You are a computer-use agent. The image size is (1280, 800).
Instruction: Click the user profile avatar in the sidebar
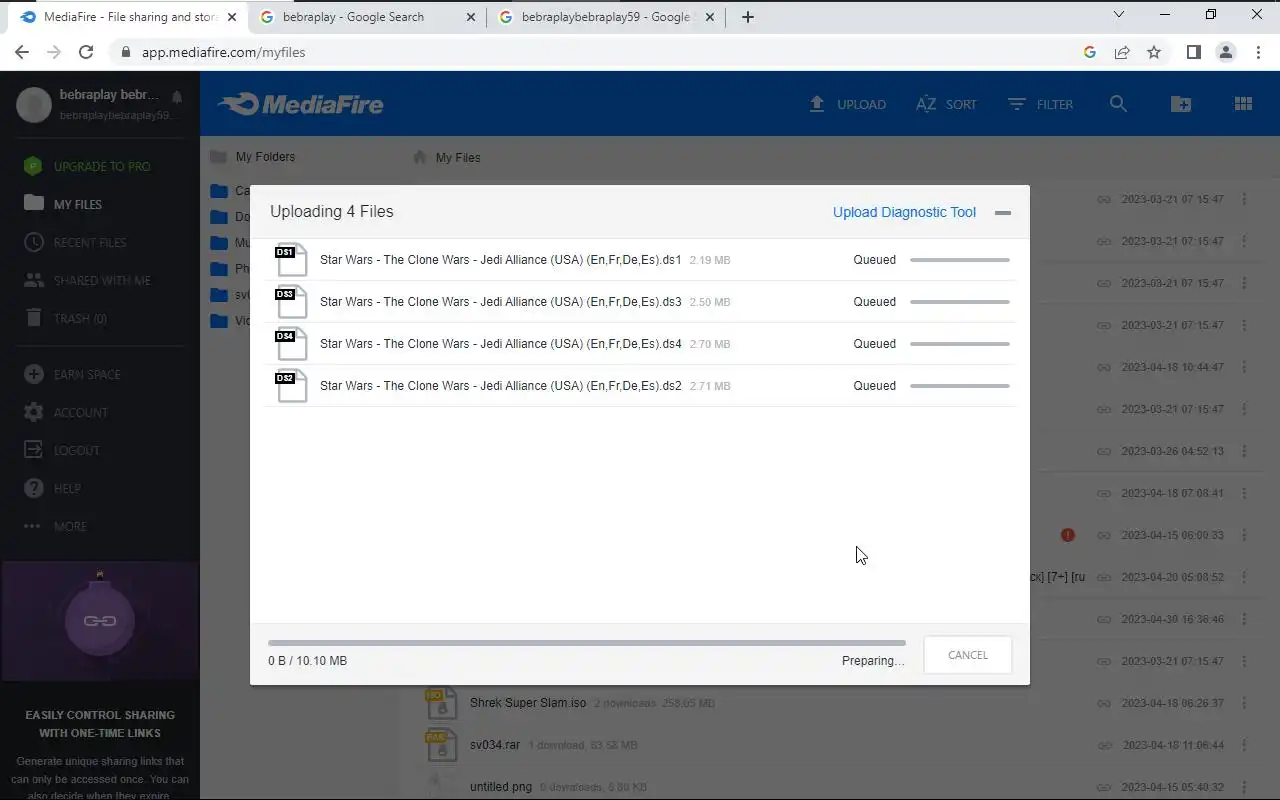[34, 105]
